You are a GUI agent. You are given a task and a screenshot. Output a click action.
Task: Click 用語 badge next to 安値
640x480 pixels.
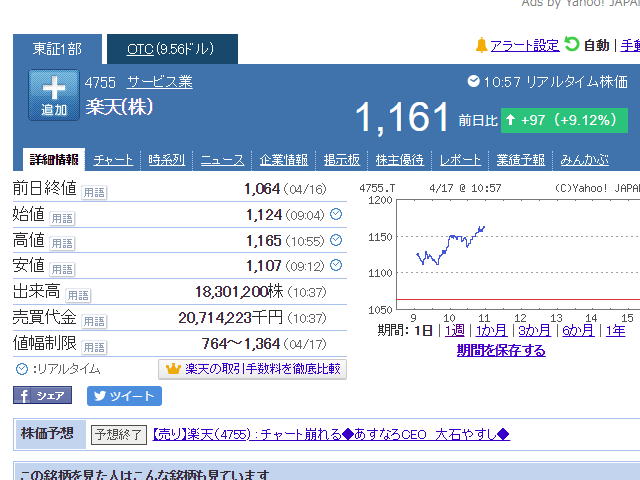pos(62,269)
